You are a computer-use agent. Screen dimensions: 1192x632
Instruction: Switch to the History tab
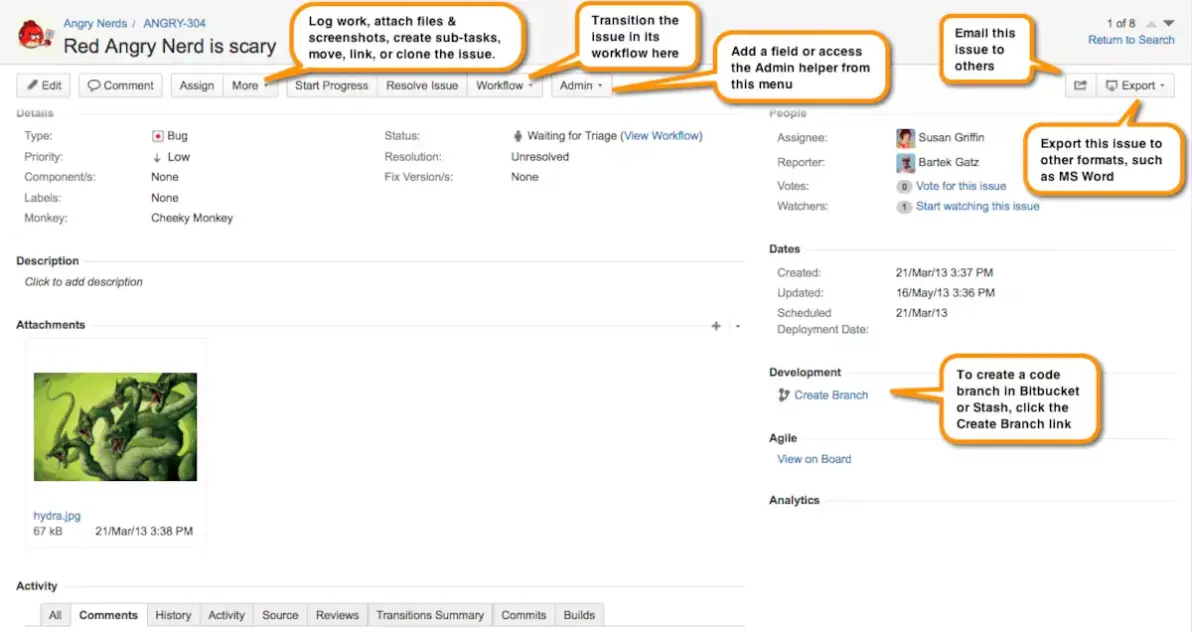(173, 615)
